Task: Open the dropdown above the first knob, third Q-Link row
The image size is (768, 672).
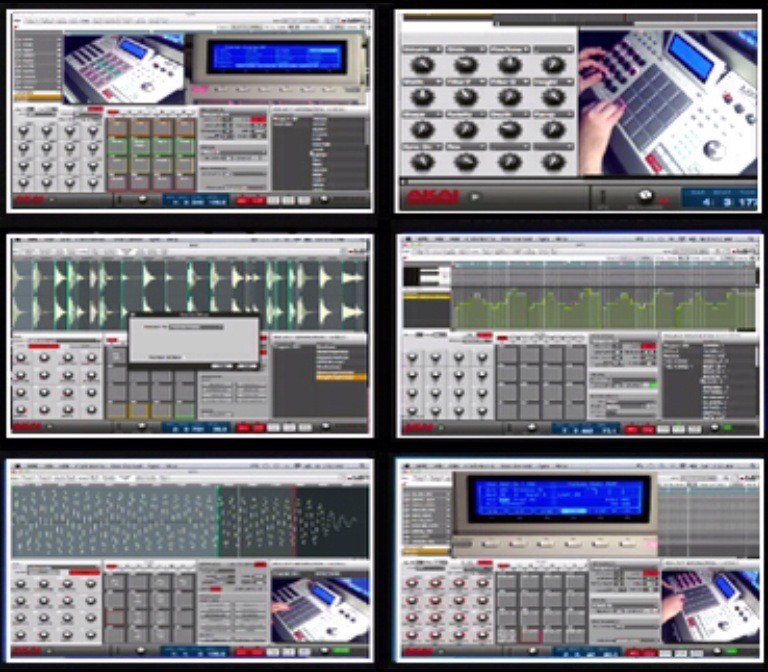Action: tap(422, 114)
